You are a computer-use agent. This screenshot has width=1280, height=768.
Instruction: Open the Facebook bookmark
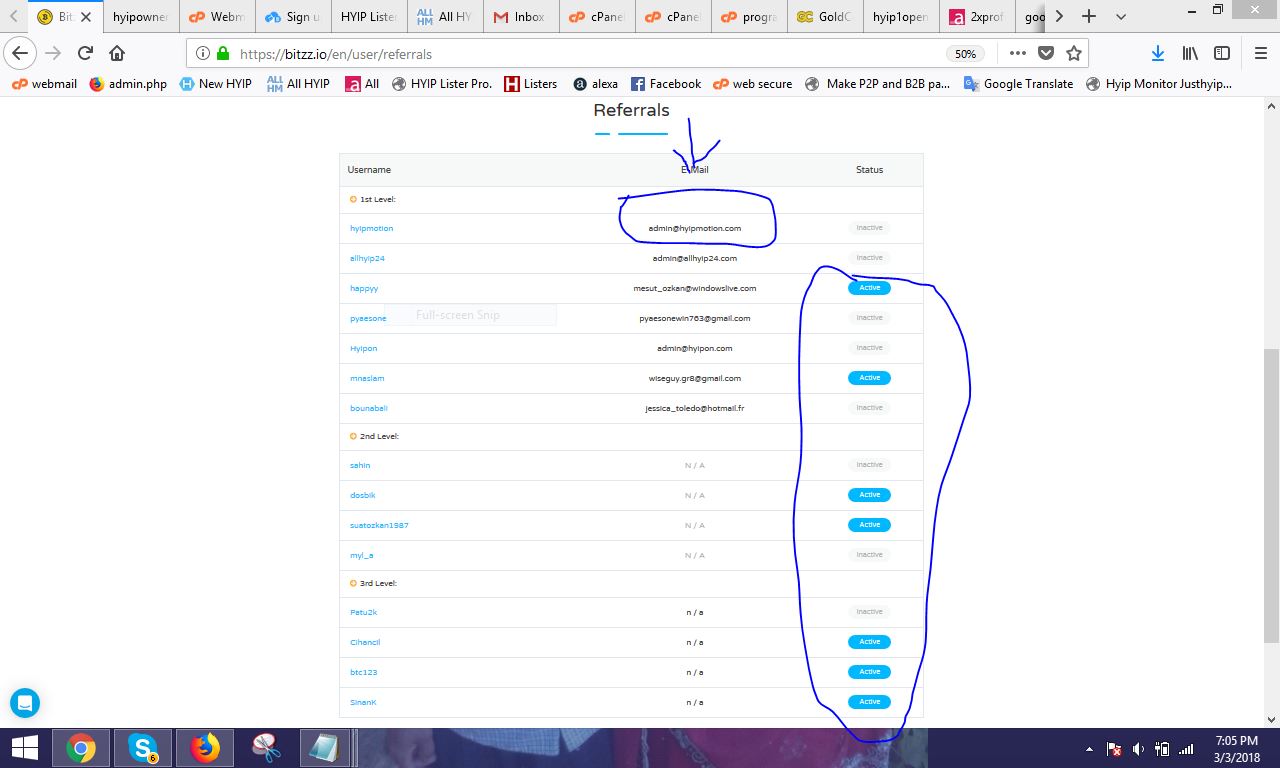point(665,84)
